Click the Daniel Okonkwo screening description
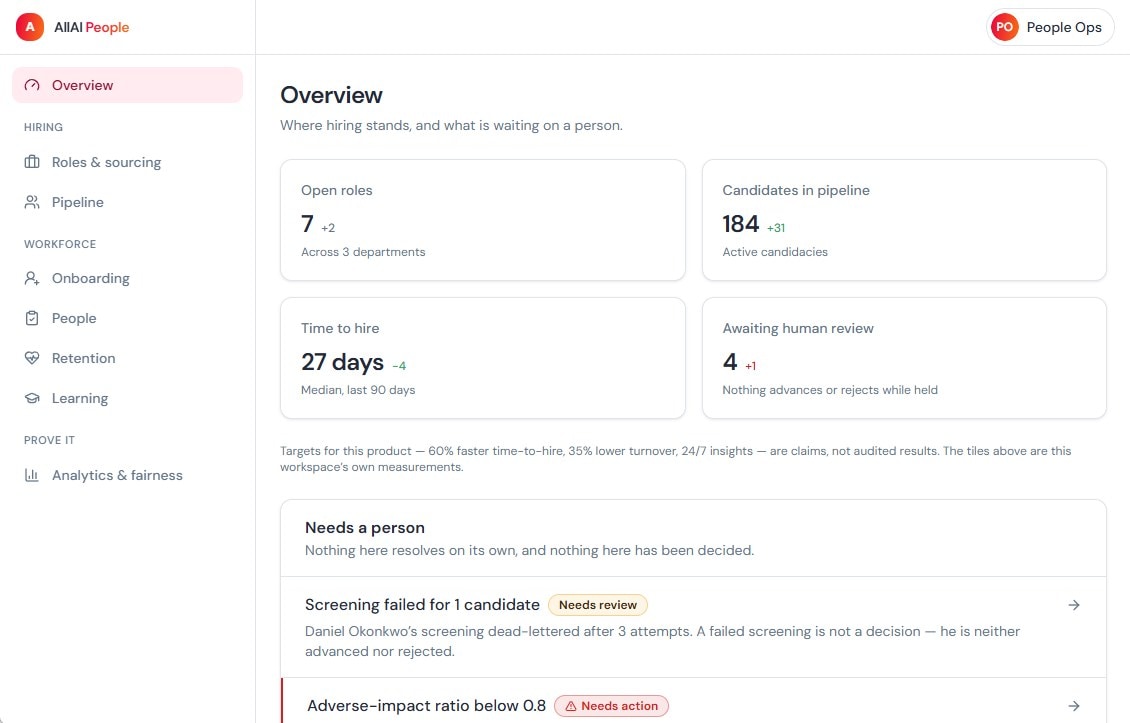 tap(662, 642)
